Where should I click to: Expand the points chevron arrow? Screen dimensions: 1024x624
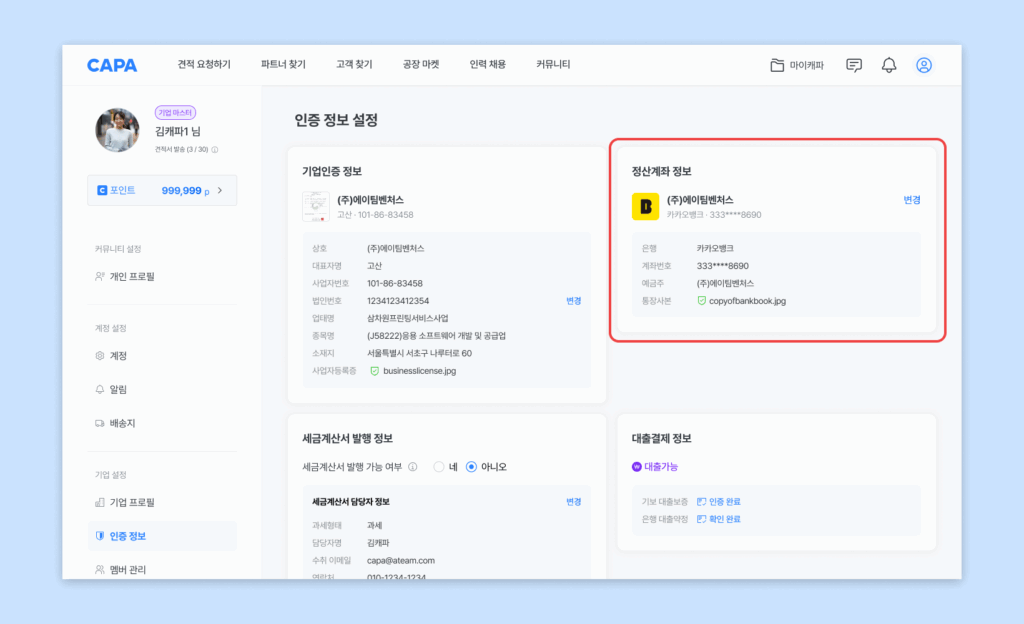pyautogui.click(x=220, y=191)
